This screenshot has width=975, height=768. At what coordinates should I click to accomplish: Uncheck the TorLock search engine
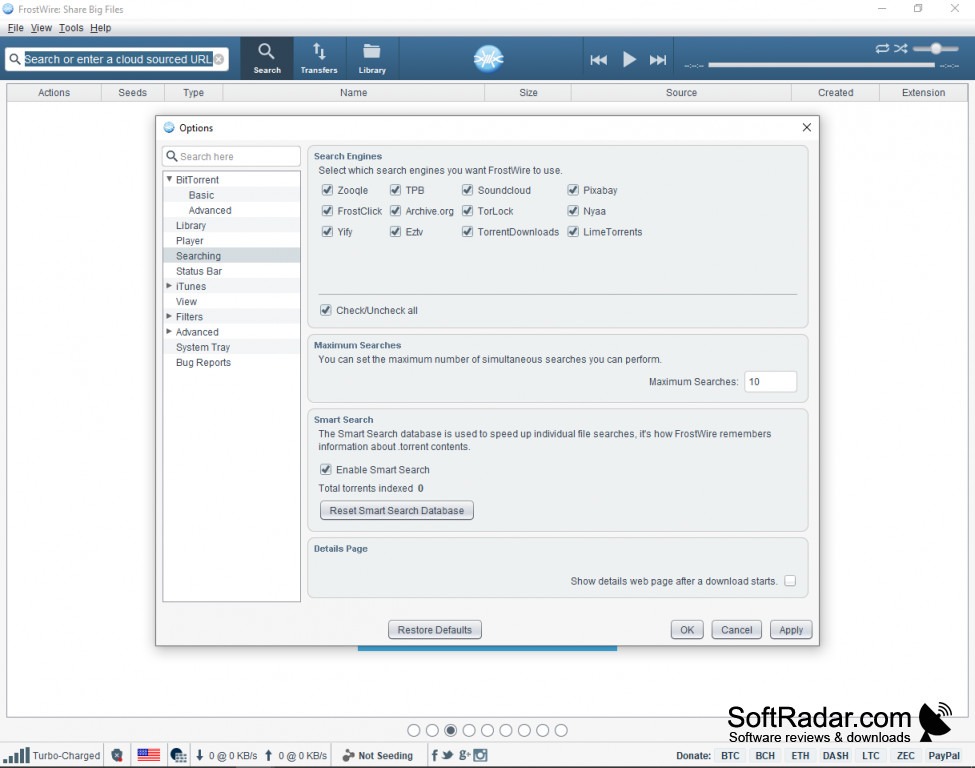click(468, 211)
